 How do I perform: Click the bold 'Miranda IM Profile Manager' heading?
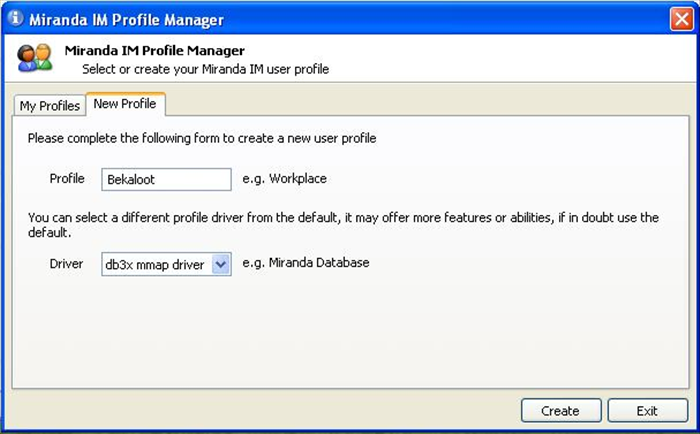point(154,50)
